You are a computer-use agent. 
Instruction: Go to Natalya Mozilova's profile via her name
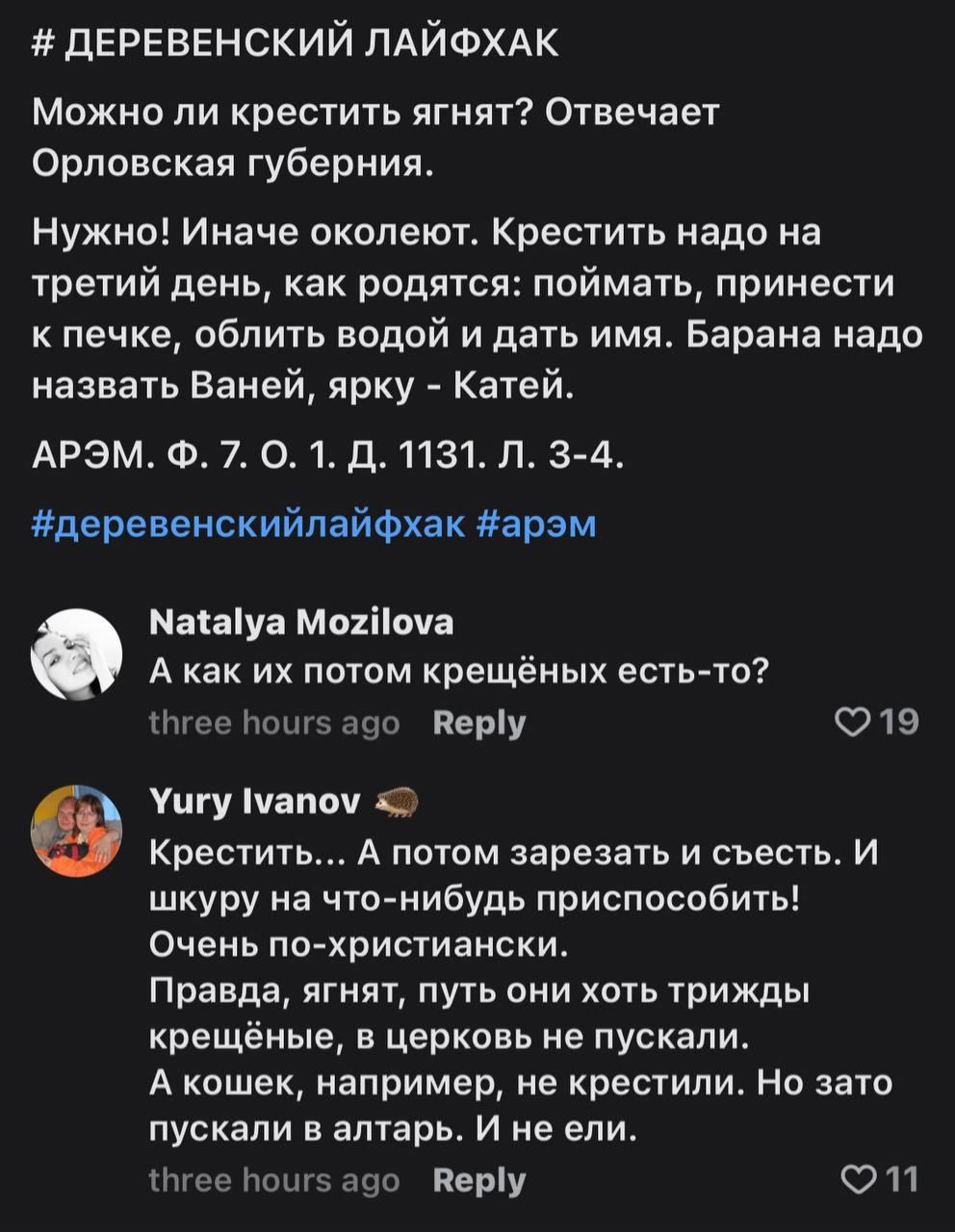[x=301, y=624]
